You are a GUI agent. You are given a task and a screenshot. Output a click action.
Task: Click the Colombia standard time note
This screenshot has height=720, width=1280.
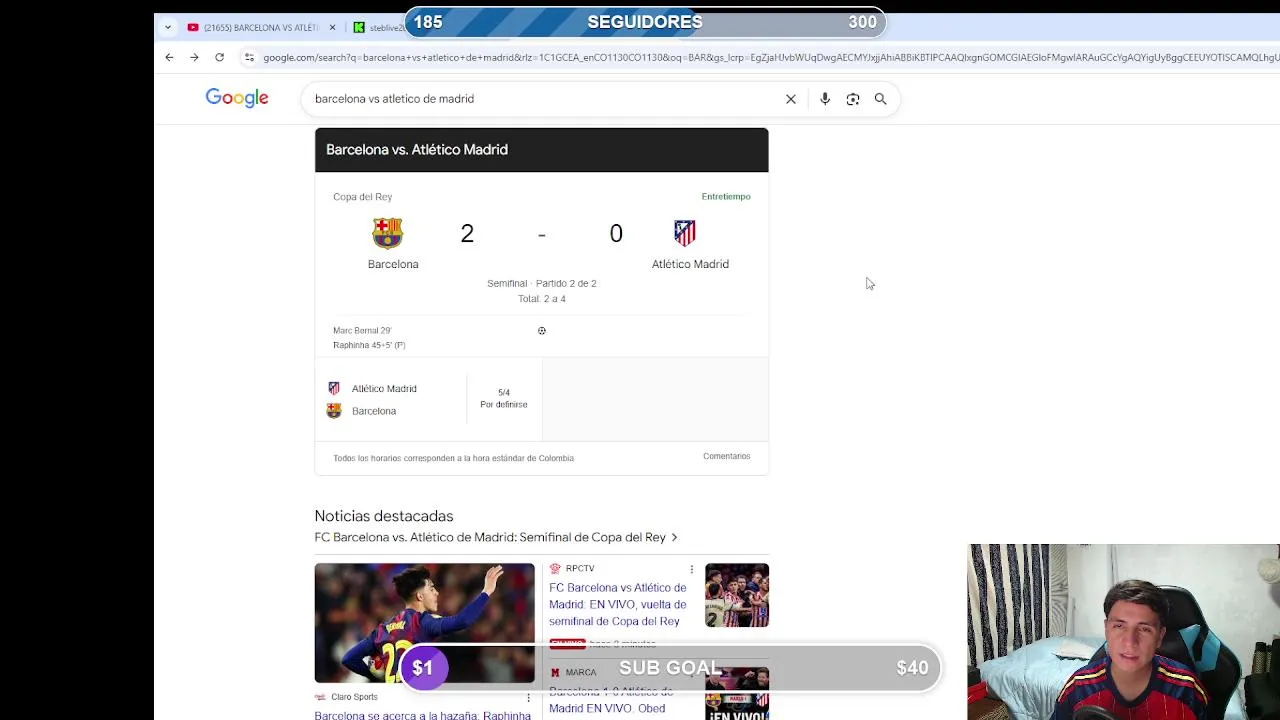pyautogui.click(x=453, y=458)
